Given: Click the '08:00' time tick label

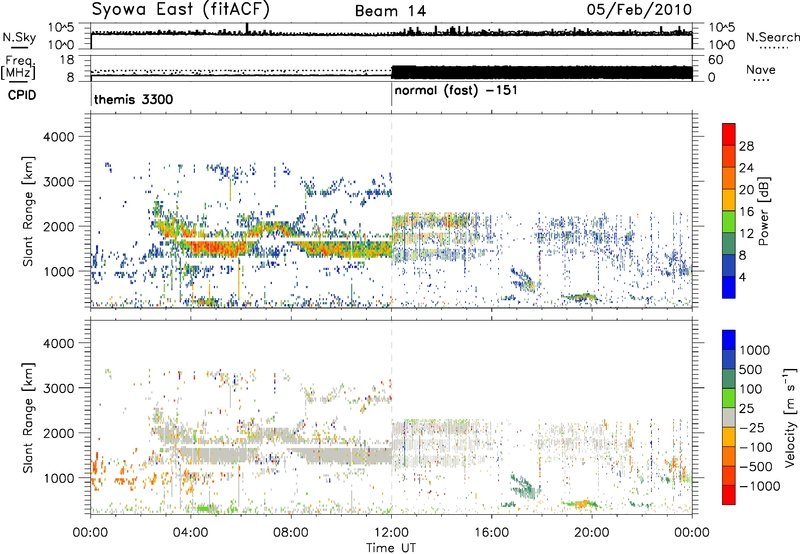Looking at the screenshot, I should 291,533.
